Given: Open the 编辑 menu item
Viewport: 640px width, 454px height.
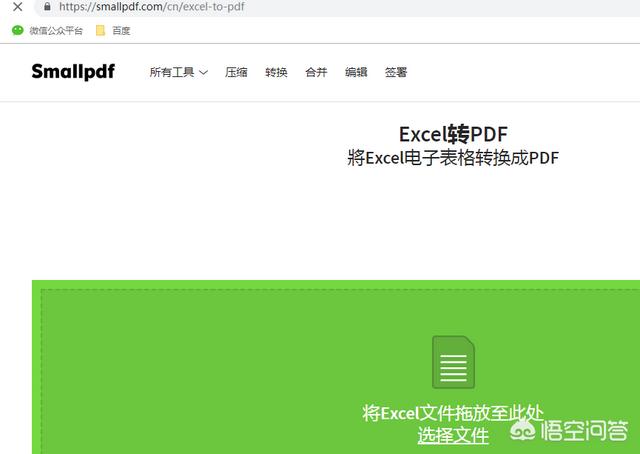Looking at the screenshot, I should [x=356, y=72].
